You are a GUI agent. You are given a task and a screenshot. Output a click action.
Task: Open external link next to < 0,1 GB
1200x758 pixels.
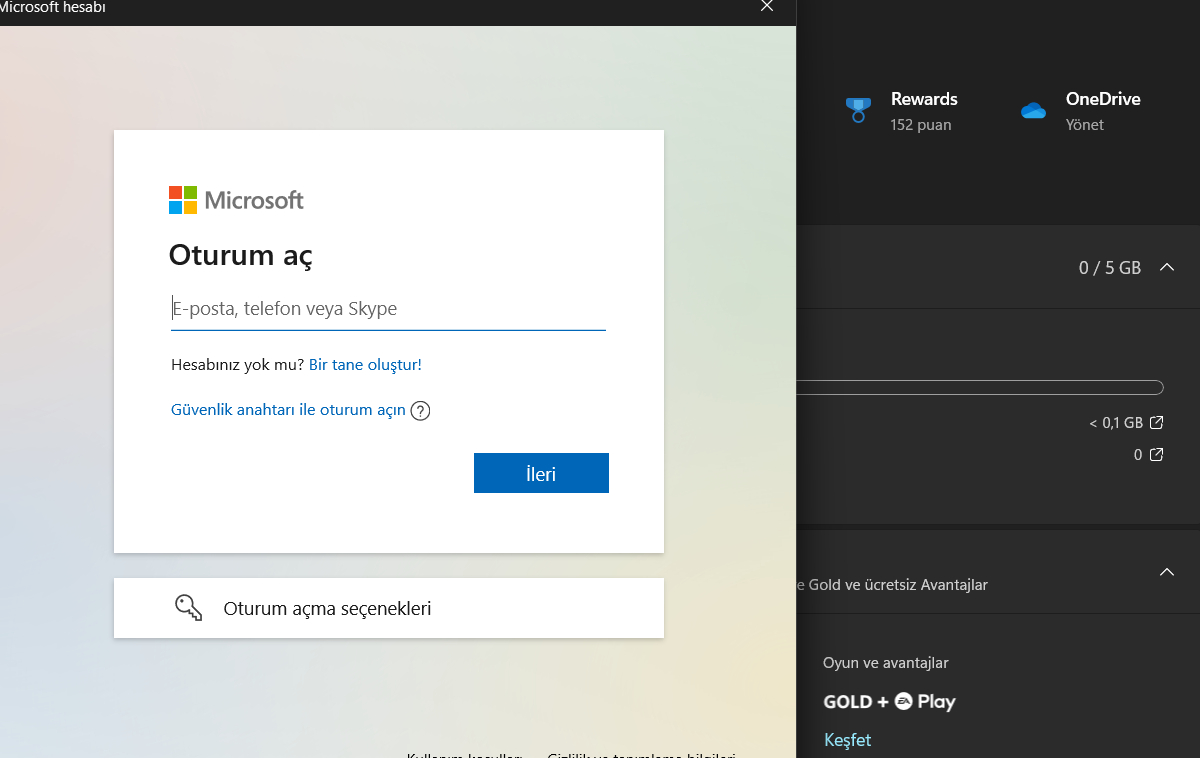click(1156, 423)
